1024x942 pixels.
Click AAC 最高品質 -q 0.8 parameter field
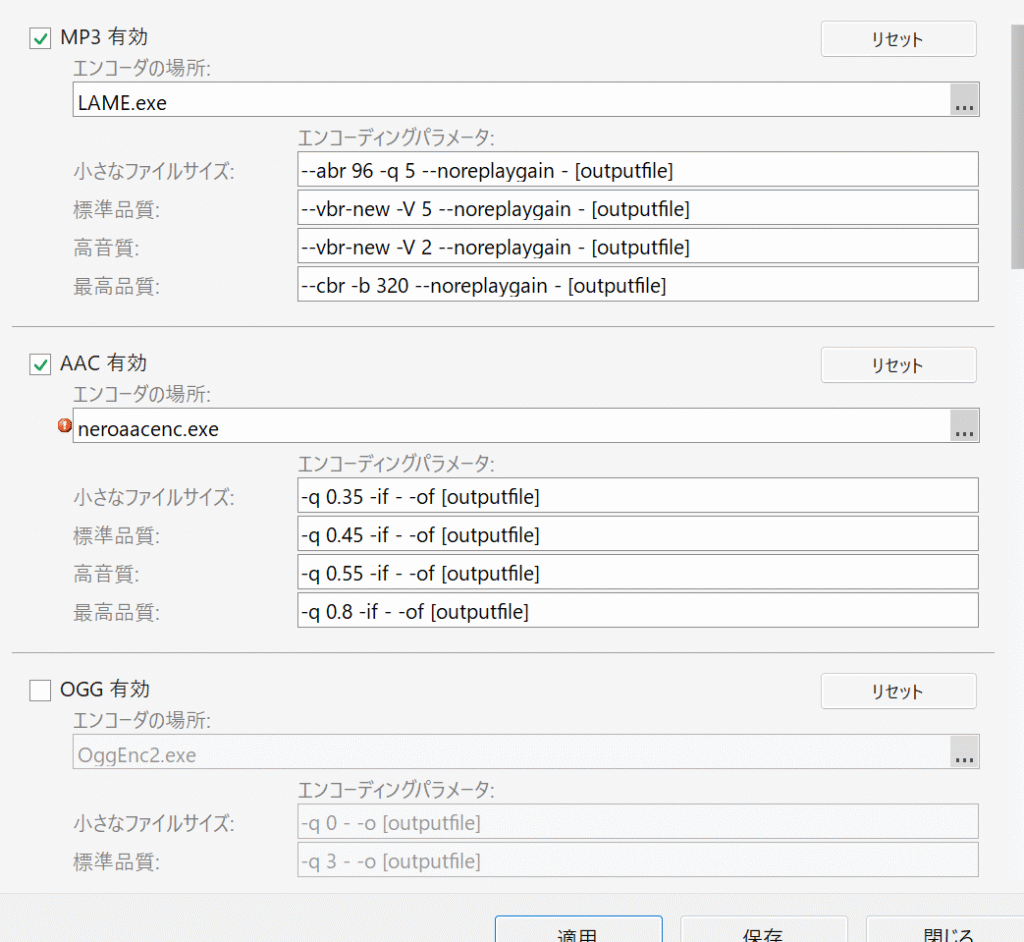[x=637, y=611]
